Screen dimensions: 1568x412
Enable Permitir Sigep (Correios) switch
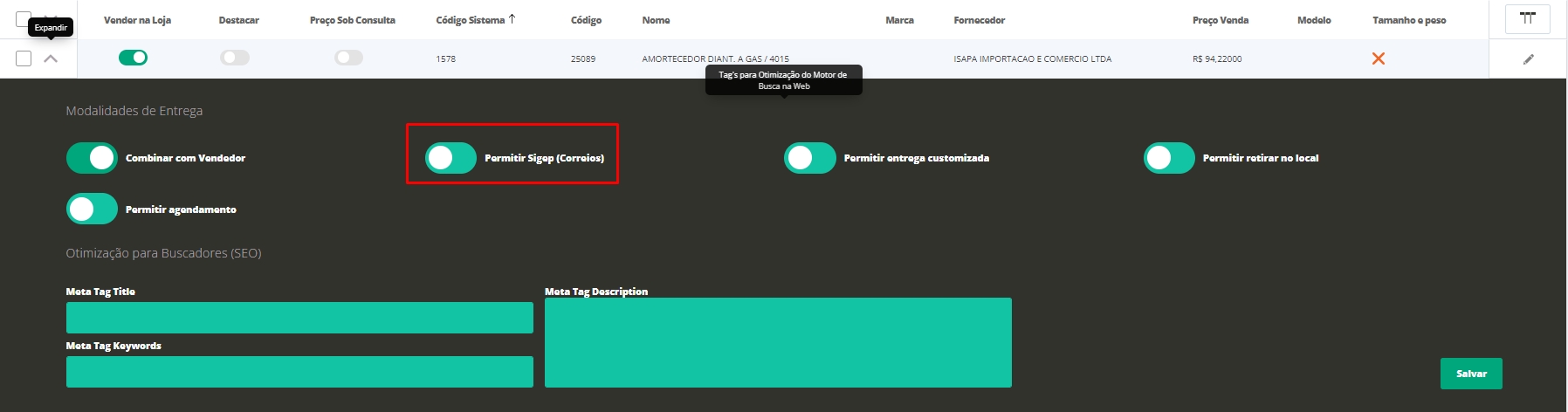coord(450,158)
